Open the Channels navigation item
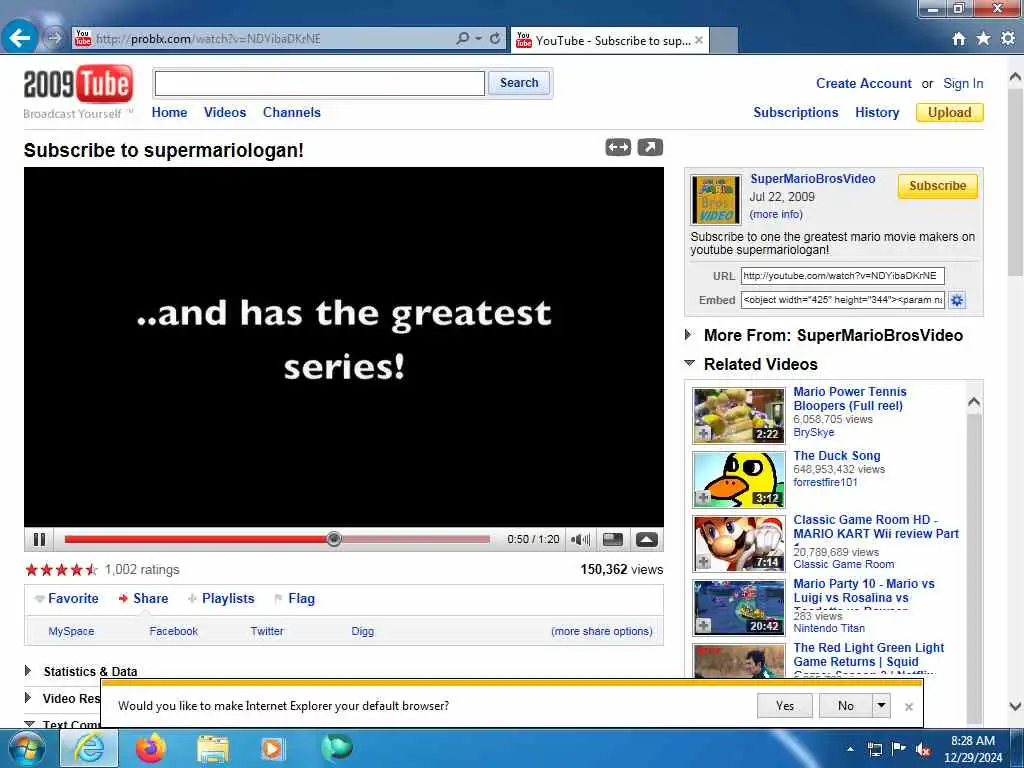This screenshot has width=1024, height=768. tap(291, 112)
